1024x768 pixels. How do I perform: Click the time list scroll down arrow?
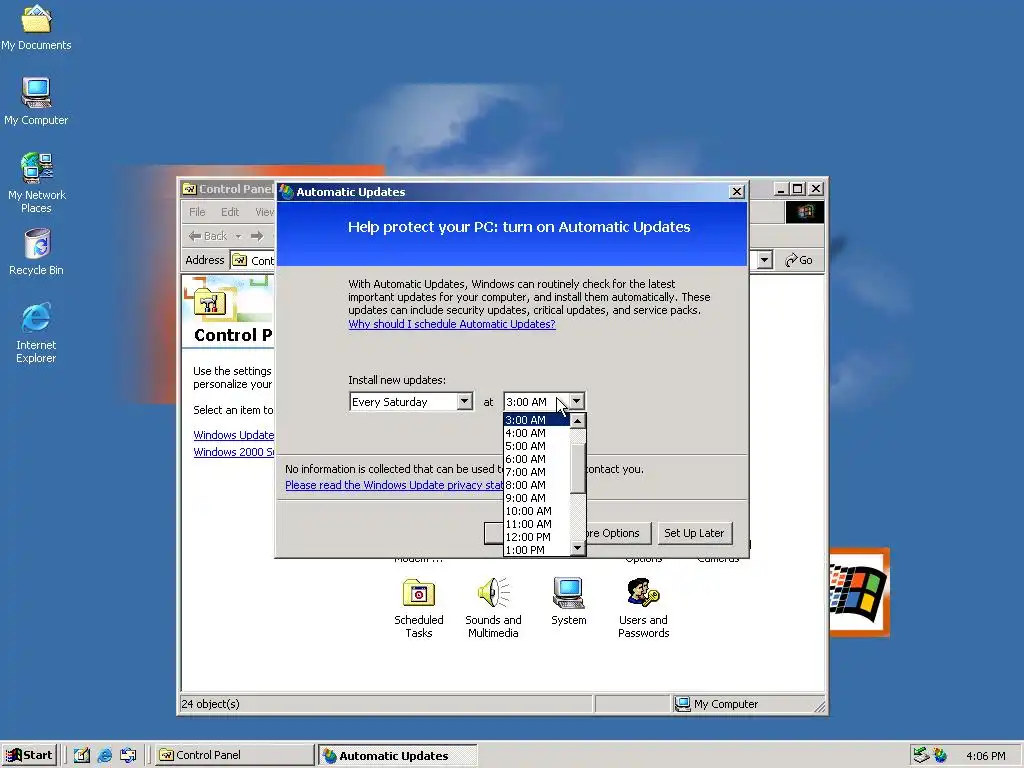pyautogui.click(x=577, y=548)
